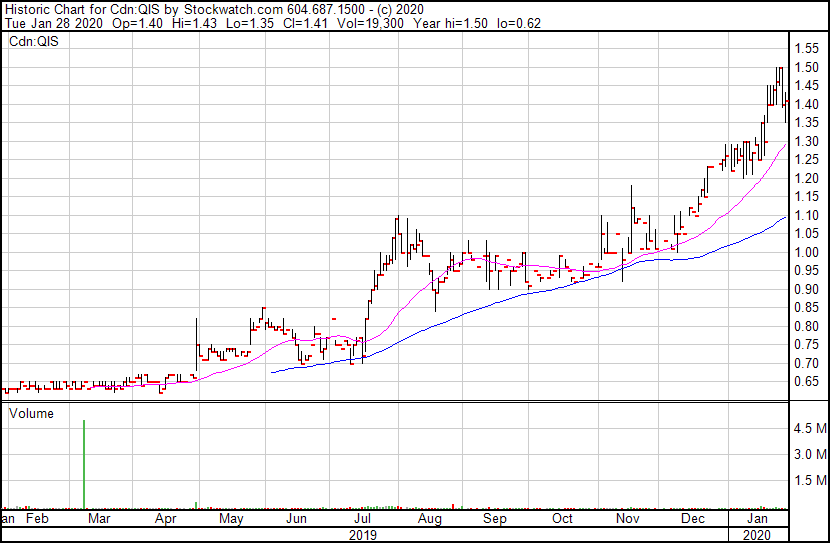The width and height of the screenshot is (830, 543).
Task: Click the 0.75 price axis label
Action: pos(807,345)
